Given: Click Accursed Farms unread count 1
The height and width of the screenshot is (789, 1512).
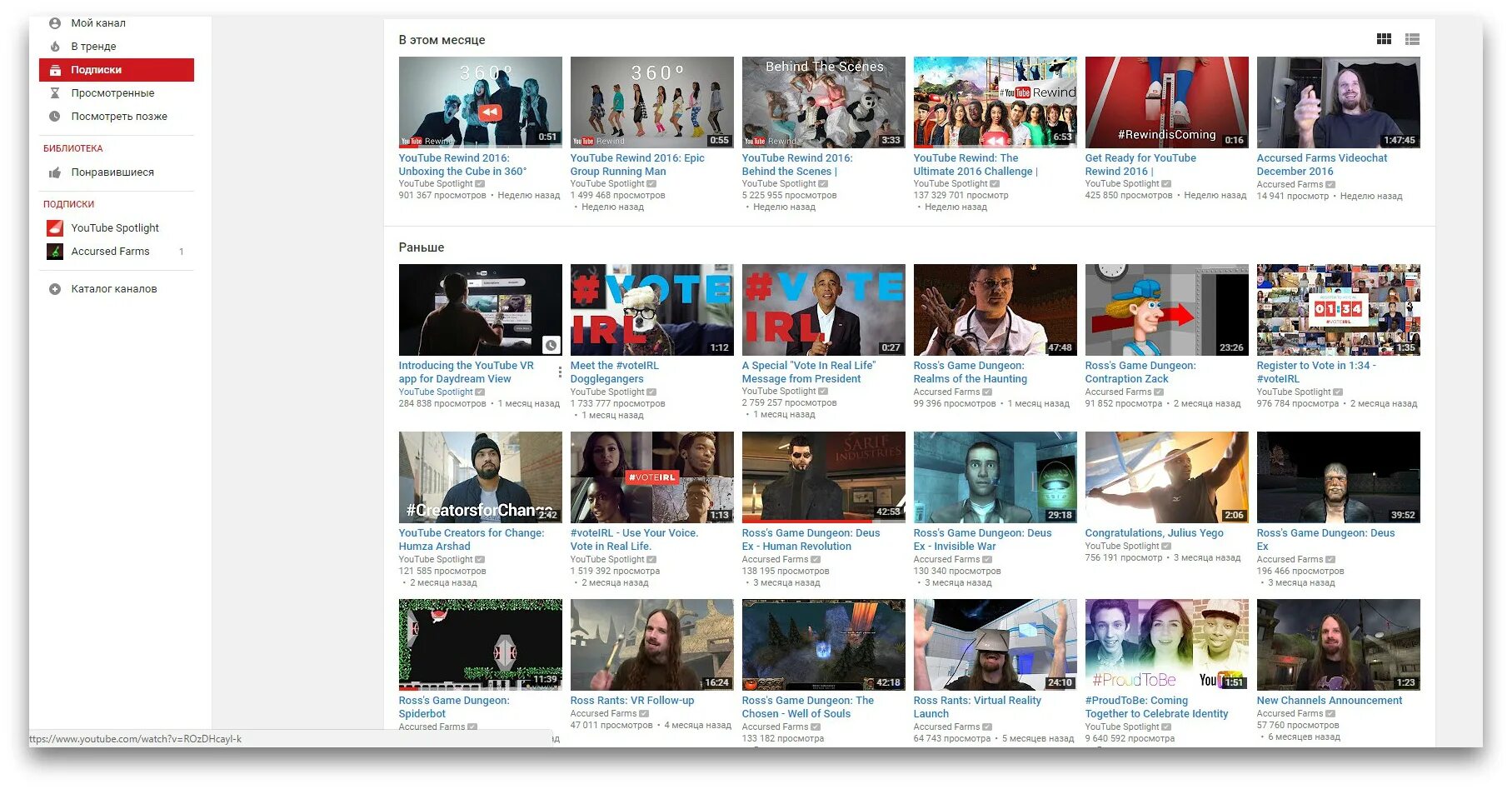Looking at the screenshot, I should coord(182,252).
